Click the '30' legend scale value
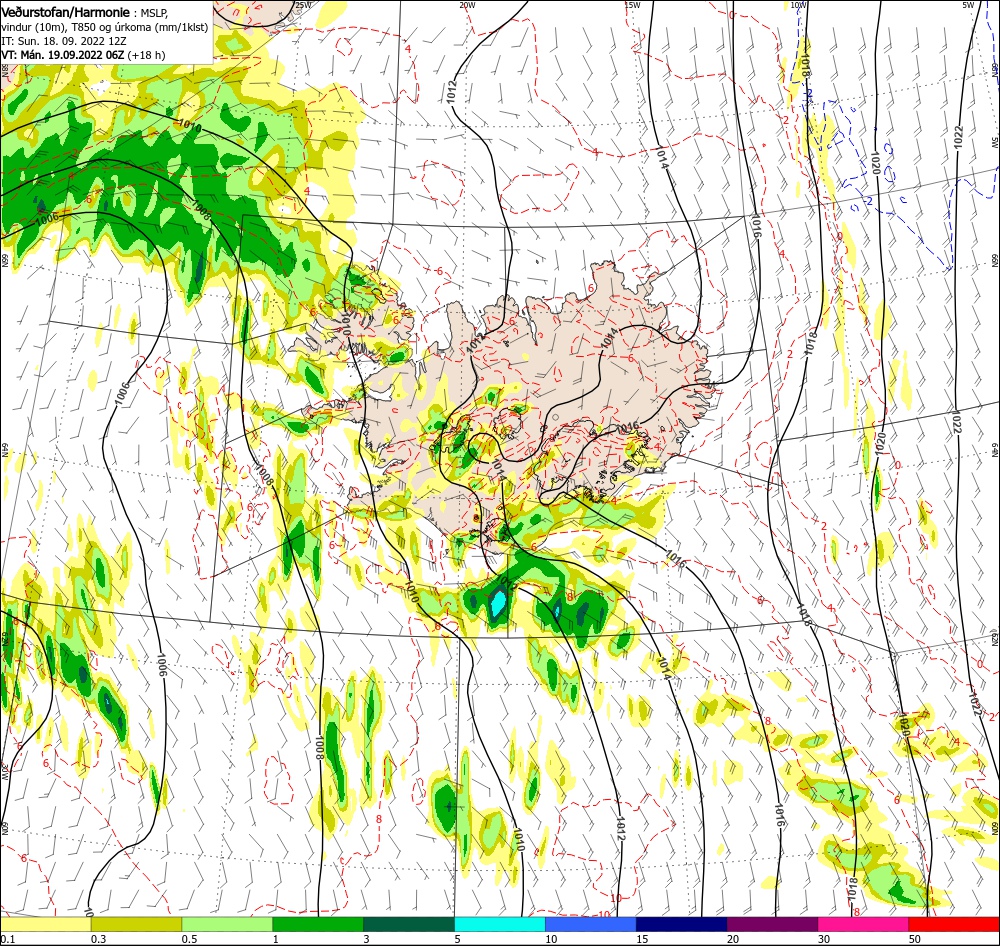The height and width of the screenshot is (946, 1000). point(824,939)
